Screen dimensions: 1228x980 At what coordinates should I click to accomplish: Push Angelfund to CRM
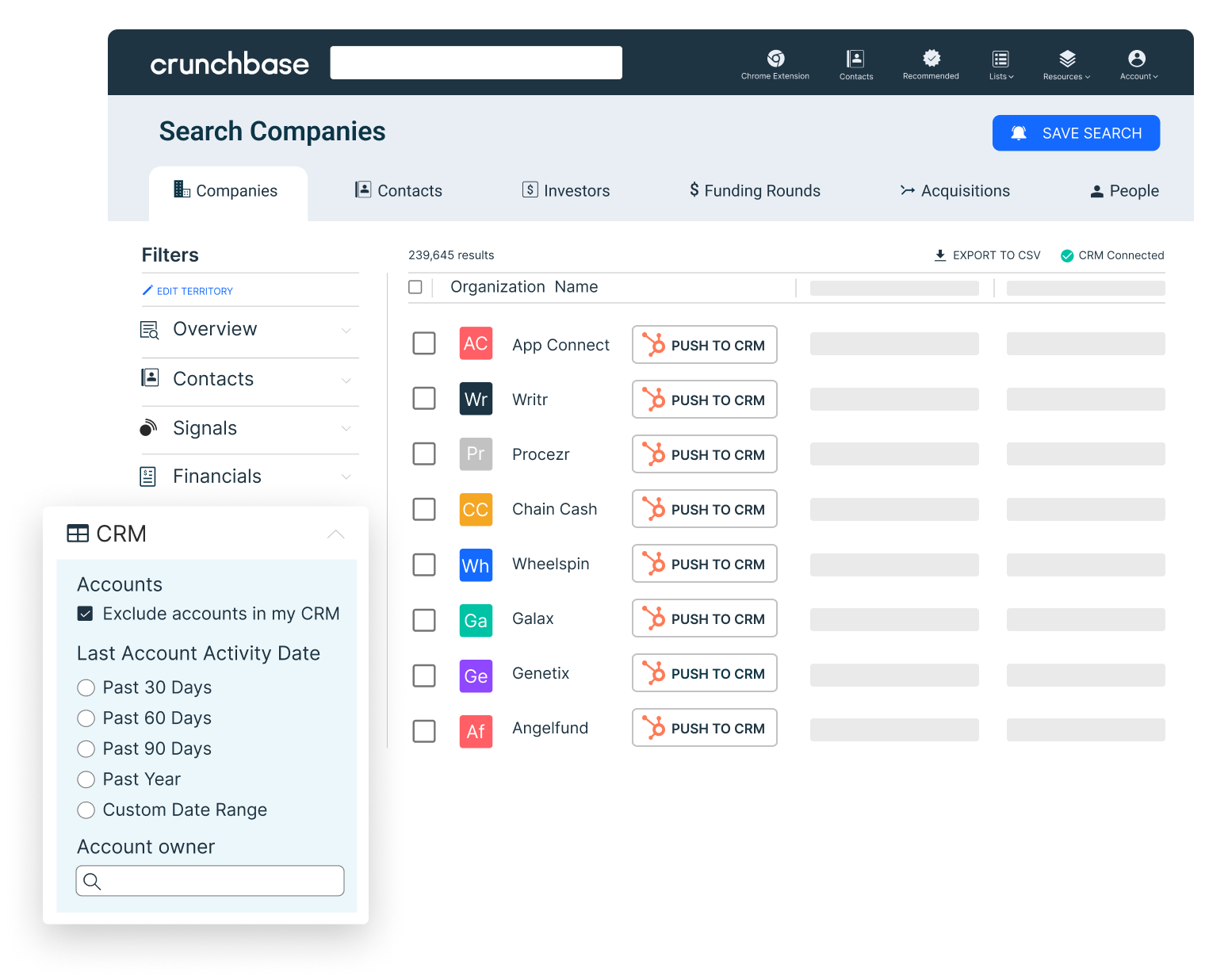coord(704,728)
